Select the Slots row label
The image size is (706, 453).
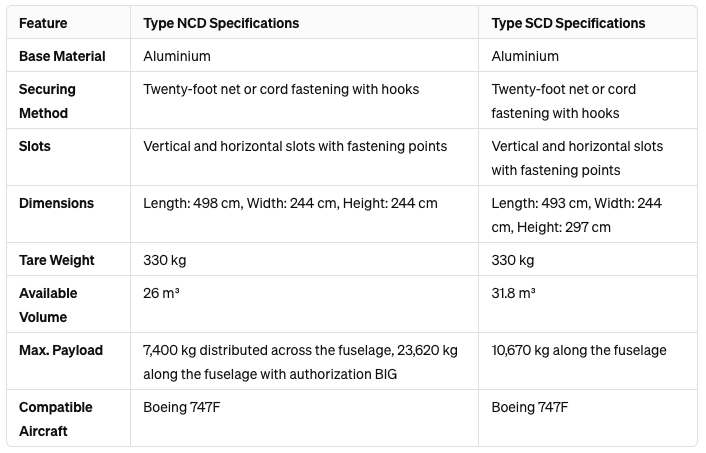click(x=35, y=146)
